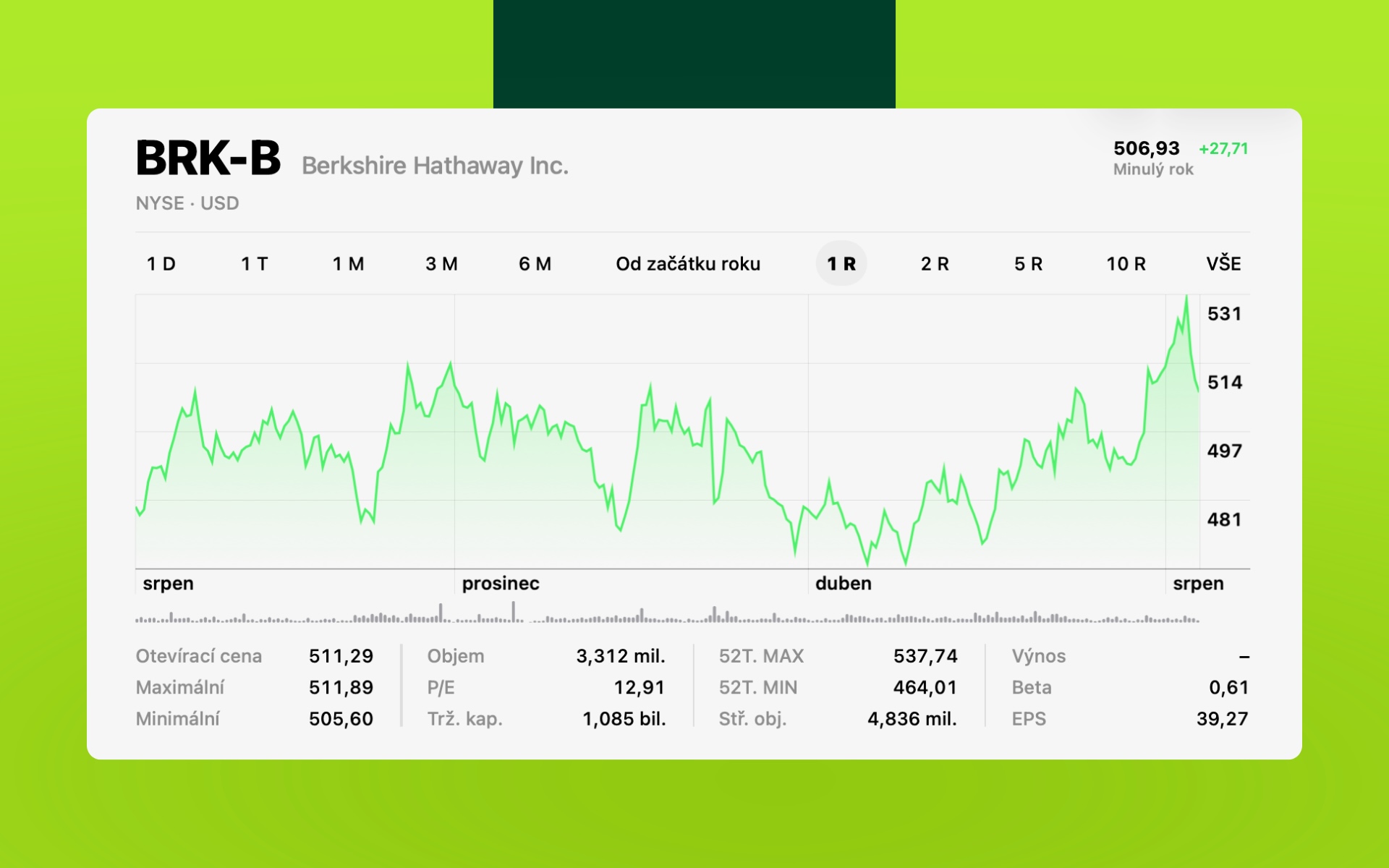
Task: Select the VŠE full history range
Action: [x=1223, y=264]
